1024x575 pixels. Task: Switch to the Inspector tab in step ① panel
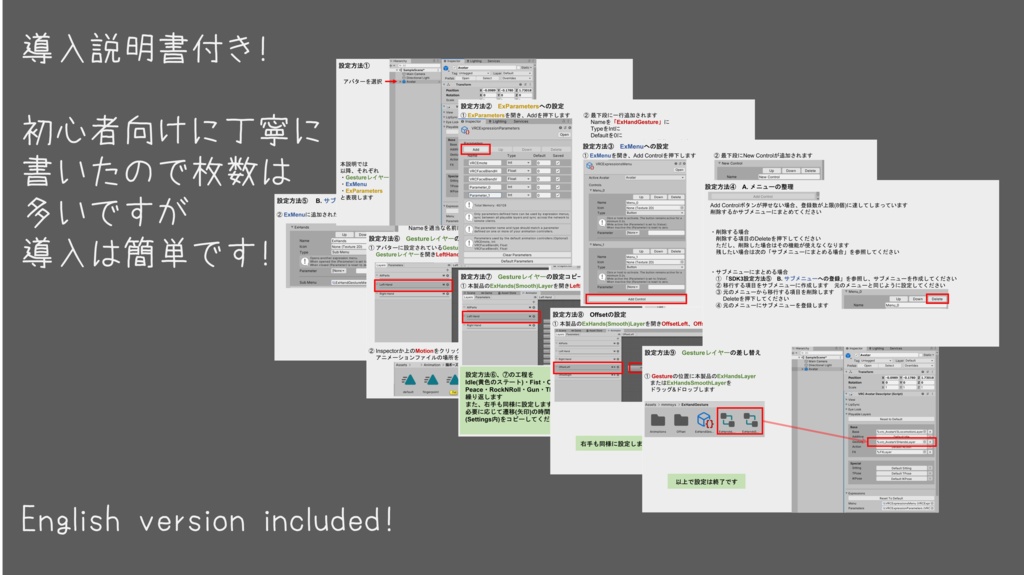(x=453, y=61)
